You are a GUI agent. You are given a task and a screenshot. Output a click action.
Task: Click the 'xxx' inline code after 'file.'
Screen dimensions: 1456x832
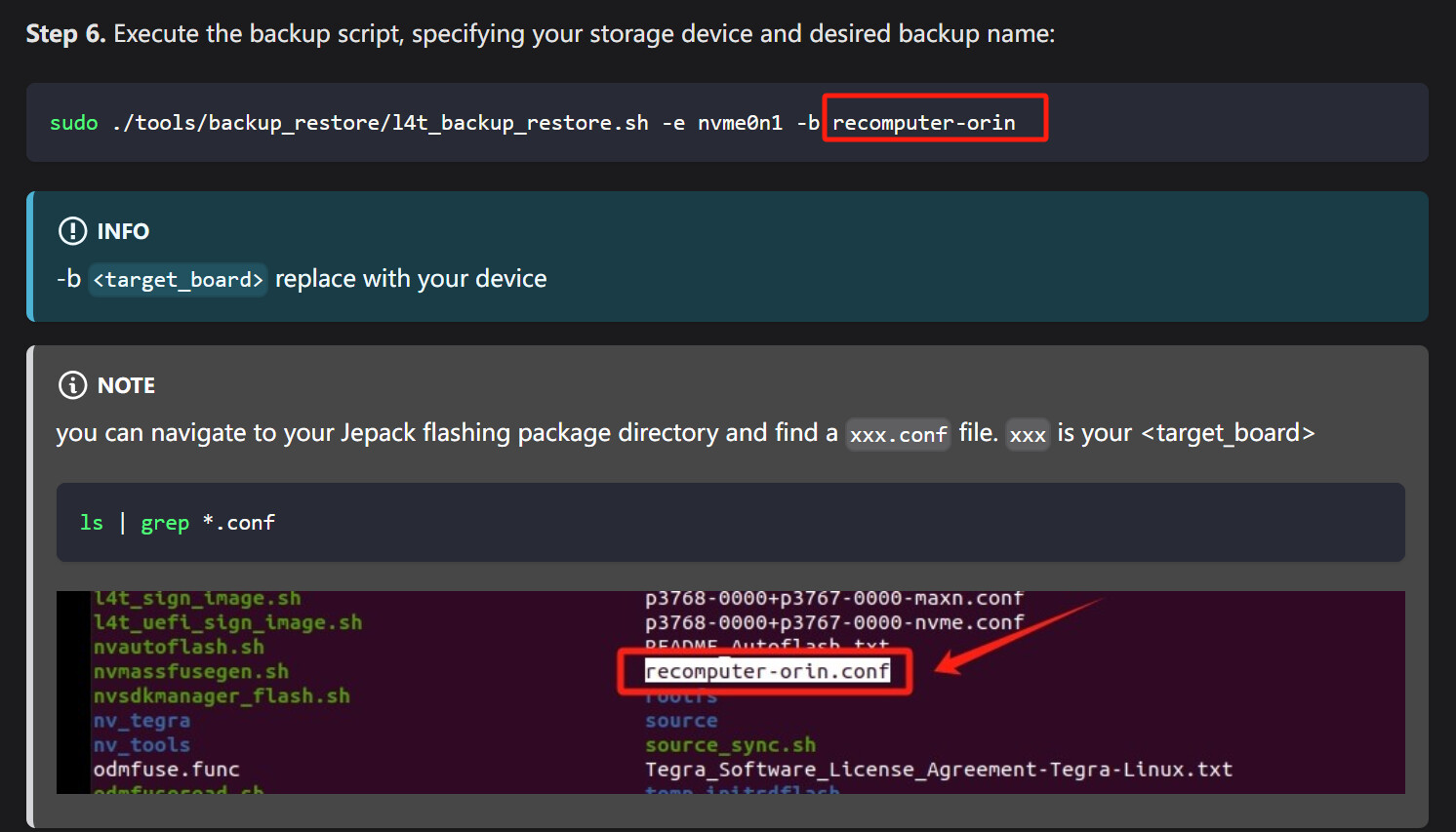(x=1028, y=434)
